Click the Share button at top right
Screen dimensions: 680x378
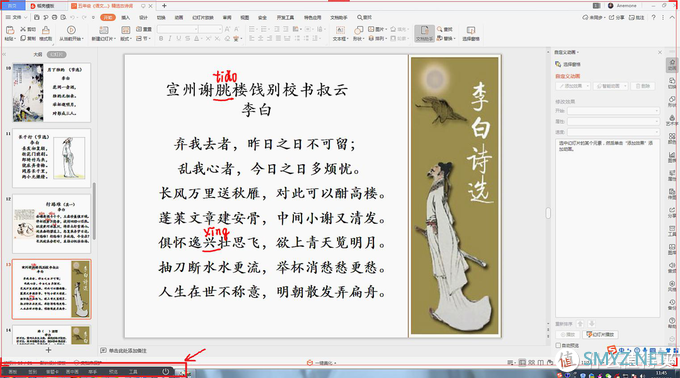(x=617, y=17)
